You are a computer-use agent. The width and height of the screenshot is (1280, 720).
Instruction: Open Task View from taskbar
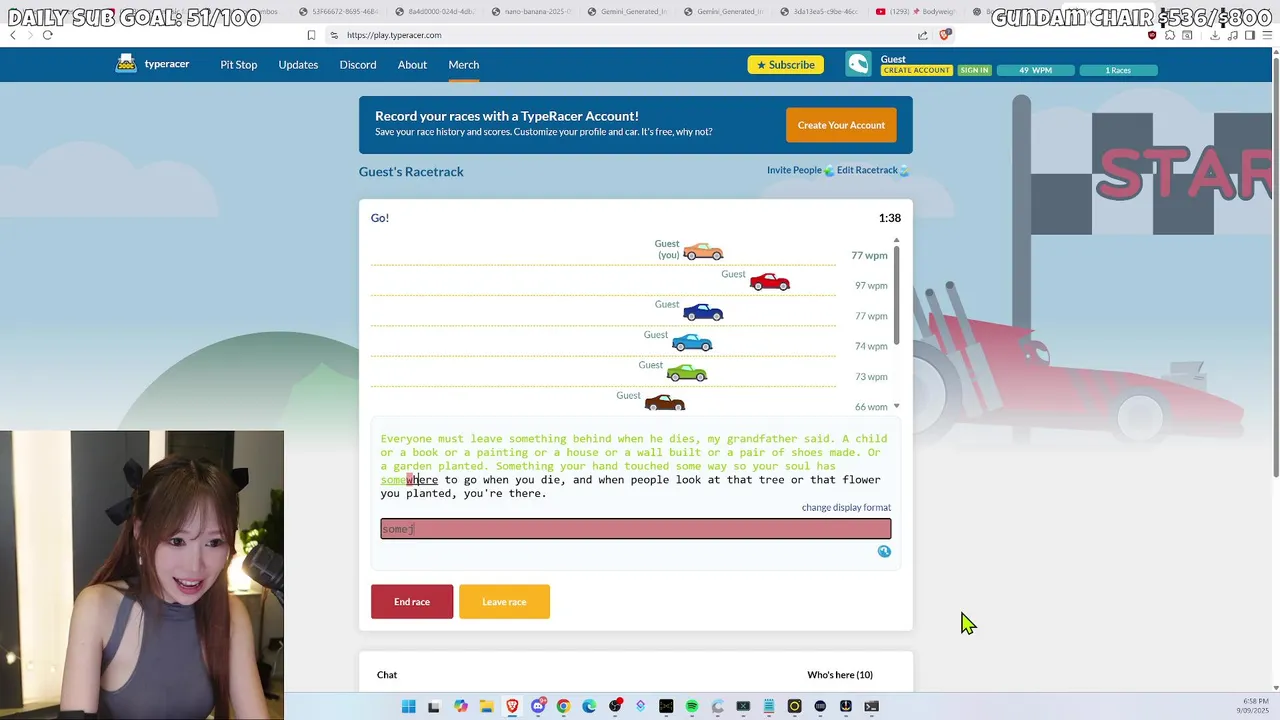click(x=434, y=707)
